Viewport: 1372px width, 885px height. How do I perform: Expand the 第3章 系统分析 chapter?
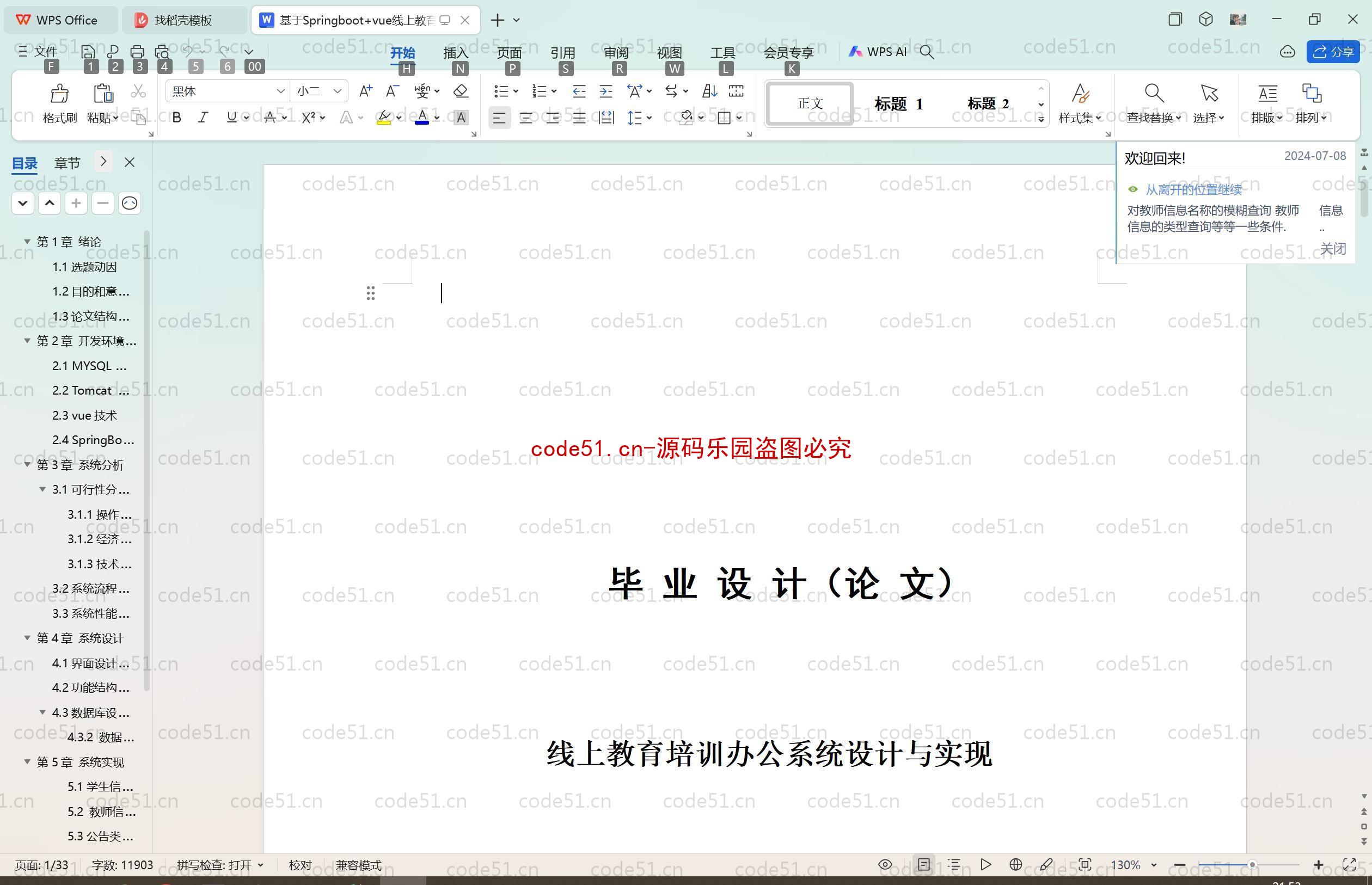pos(27,464)
